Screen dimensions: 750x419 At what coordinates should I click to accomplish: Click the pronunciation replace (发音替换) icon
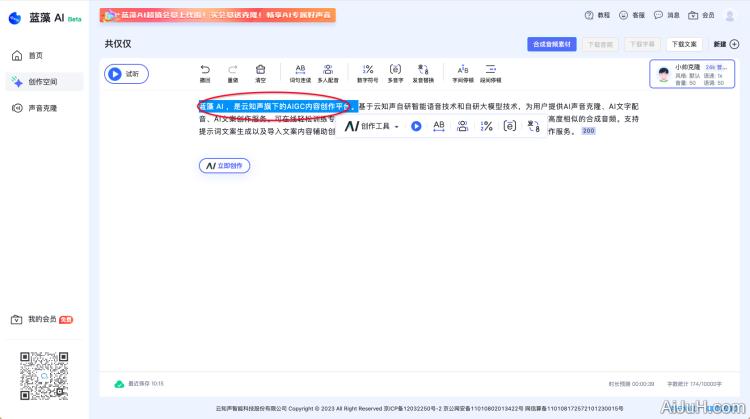pyautogui.click(x=422, y=72)
